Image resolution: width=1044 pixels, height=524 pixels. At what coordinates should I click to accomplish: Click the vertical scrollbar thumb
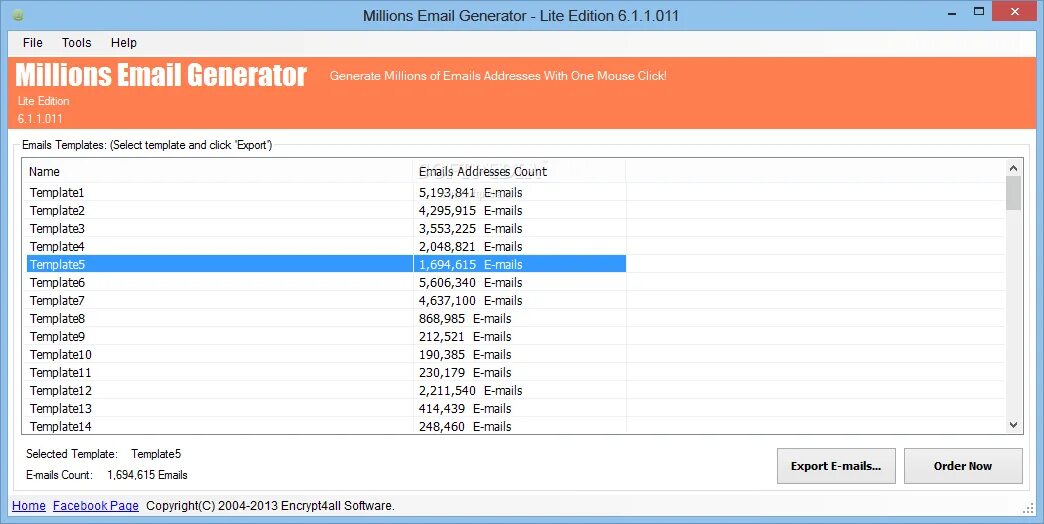(1013, 193)
